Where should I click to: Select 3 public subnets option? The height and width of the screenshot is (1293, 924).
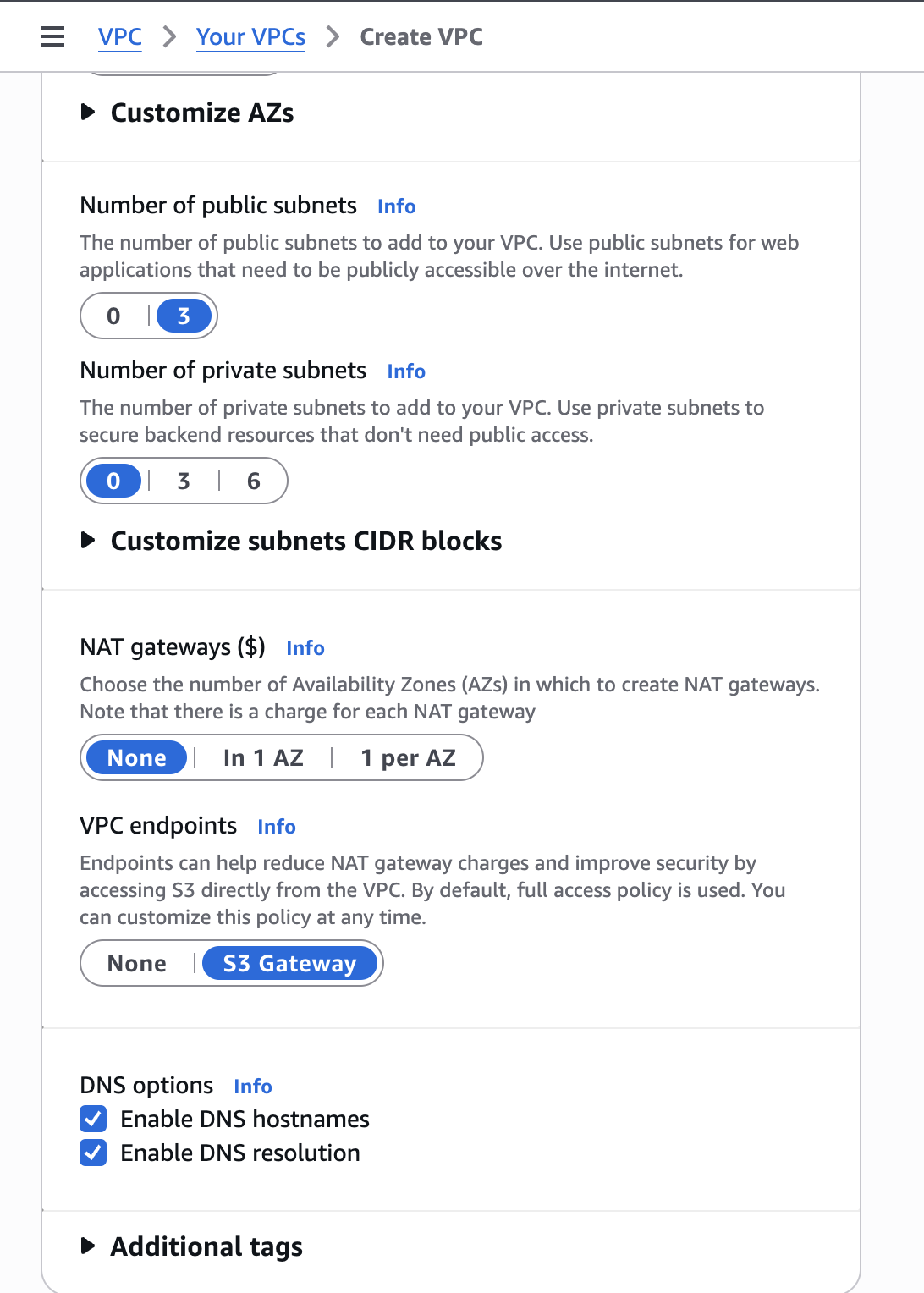point(184,316)
